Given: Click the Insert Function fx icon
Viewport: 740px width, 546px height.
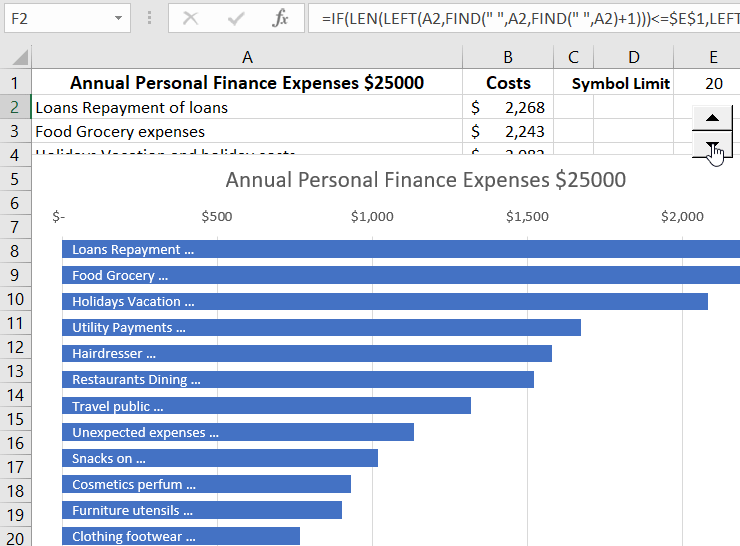Looking at the screenshot, I should 281,18.
